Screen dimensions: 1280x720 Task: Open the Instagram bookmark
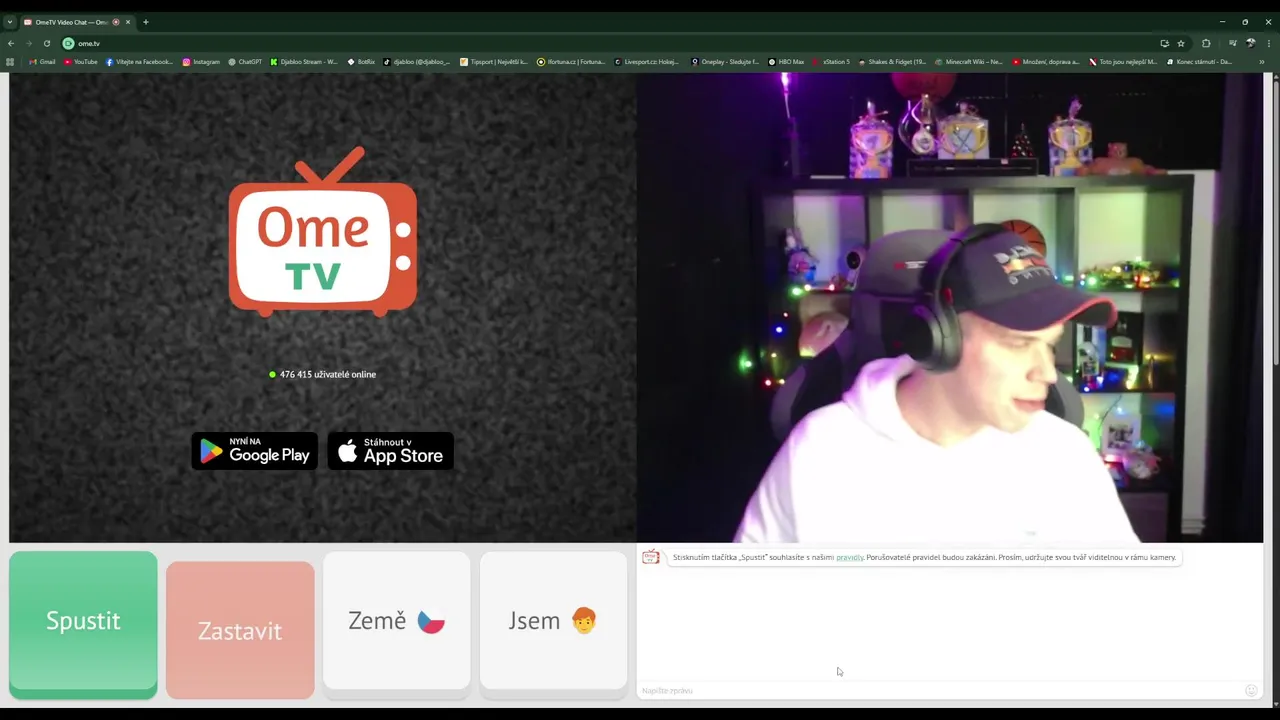pyautogui.click(x=201, y=62)
